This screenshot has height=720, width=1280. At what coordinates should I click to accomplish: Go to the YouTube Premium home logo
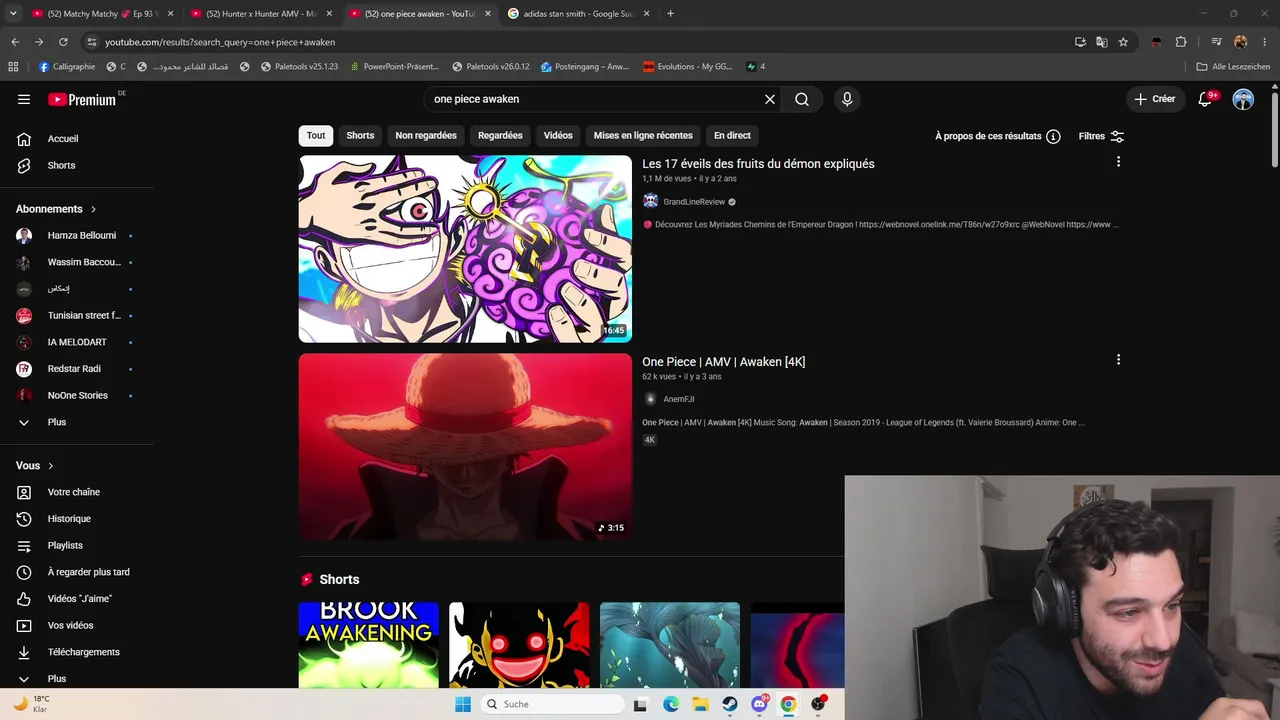[x=82, y=99]
